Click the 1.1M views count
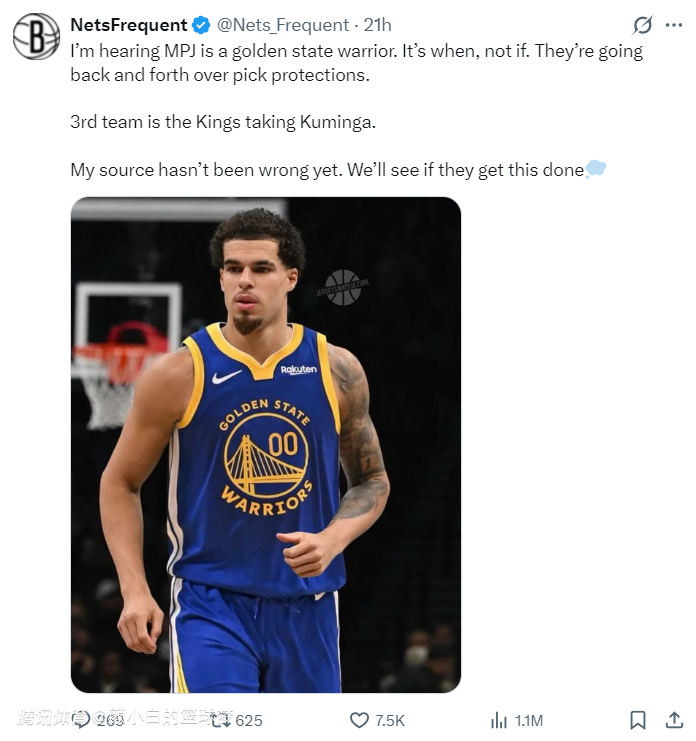Viewport: 696px width, 741px height. [529, 720]
